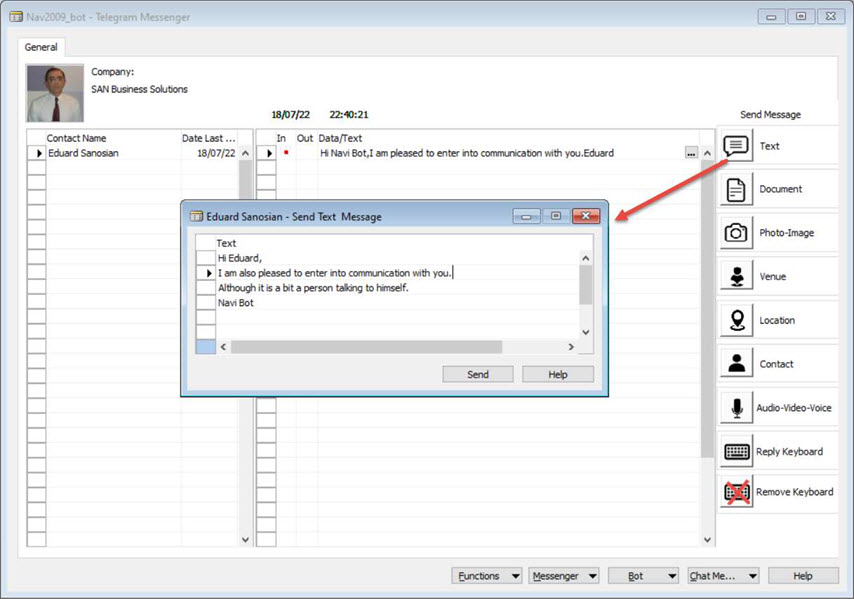Click the dialog vertical scrollbar down arrow
The width and height of the screenshot is (854, 599).
click(x=585, y=332)
